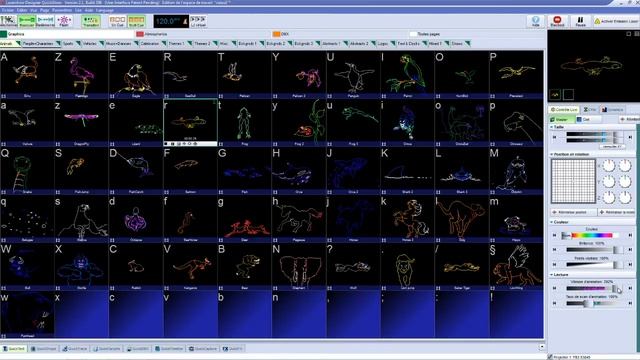The height and width of the screenshot is (360, 640).
Task: Open the Language menu
Action: tap(105, 10)
